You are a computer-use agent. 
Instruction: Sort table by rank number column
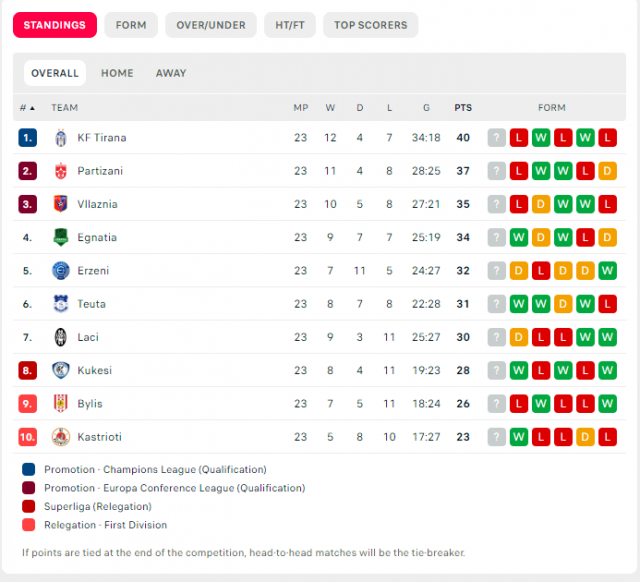(x=26, y=108)
